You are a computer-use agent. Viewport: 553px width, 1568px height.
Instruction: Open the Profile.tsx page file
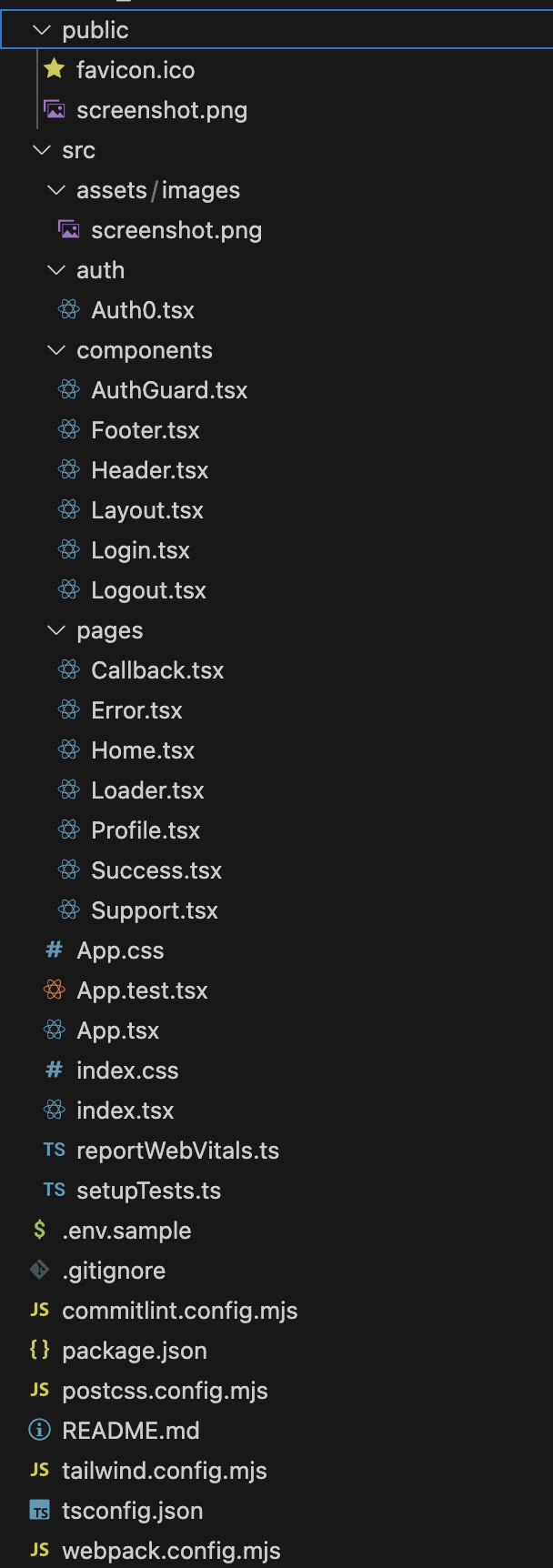[146, 830]
